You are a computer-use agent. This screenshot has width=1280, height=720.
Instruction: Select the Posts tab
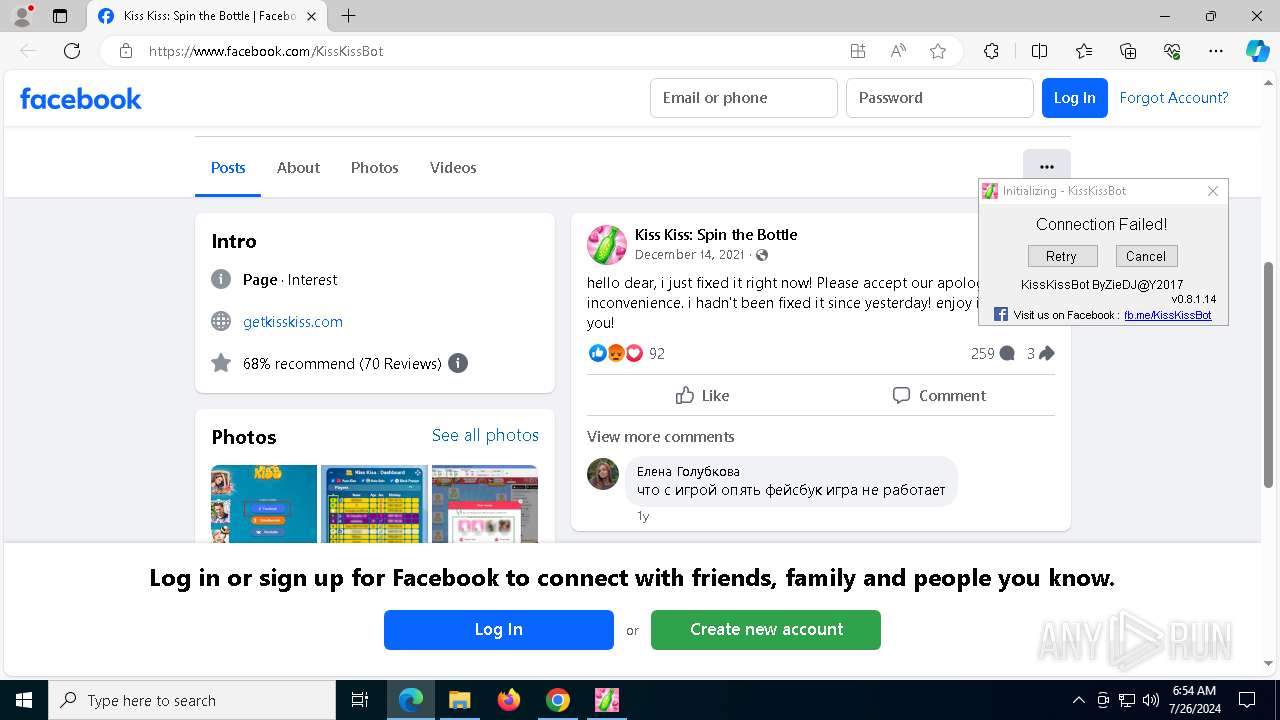(228, 168)
